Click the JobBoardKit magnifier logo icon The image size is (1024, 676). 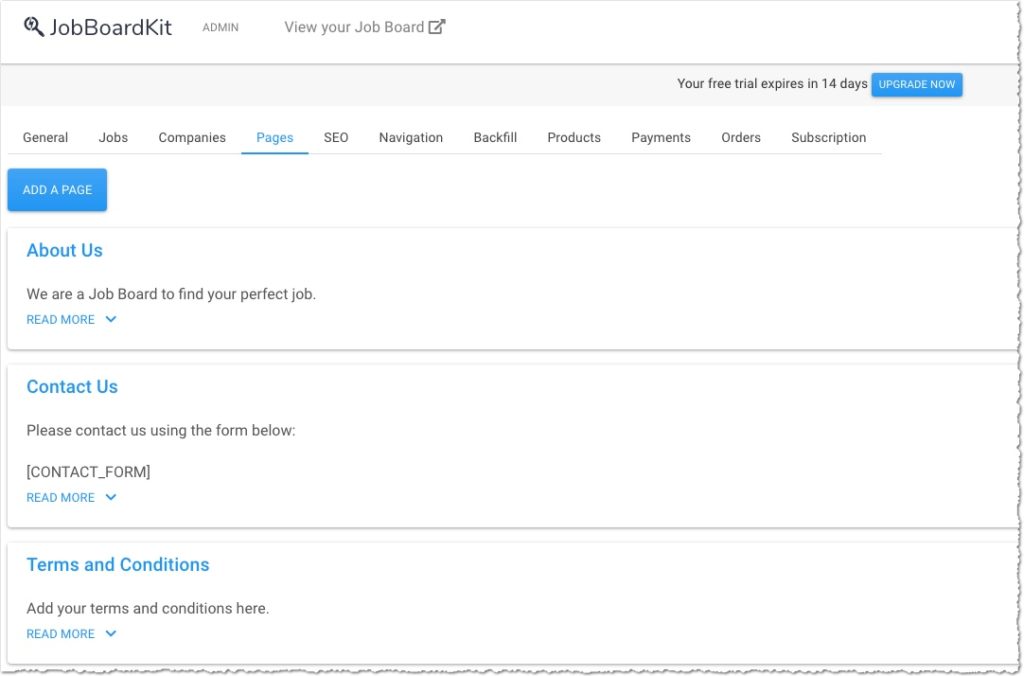pos(34,27)
